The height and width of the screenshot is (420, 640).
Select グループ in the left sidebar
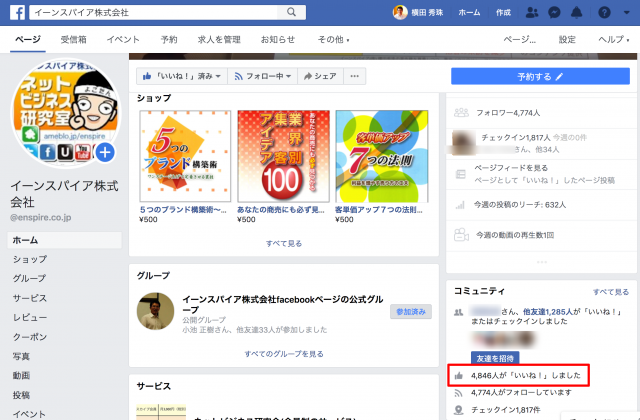[29, 279]
